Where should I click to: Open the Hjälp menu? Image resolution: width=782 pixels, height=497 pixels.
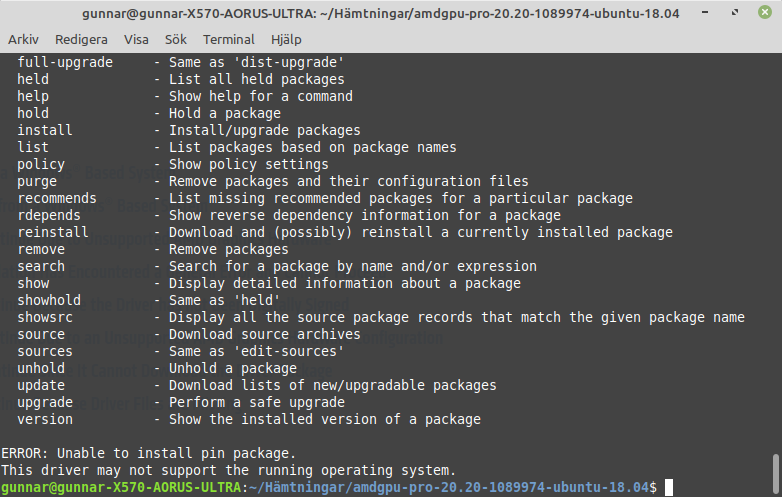(x=286, y=39)
